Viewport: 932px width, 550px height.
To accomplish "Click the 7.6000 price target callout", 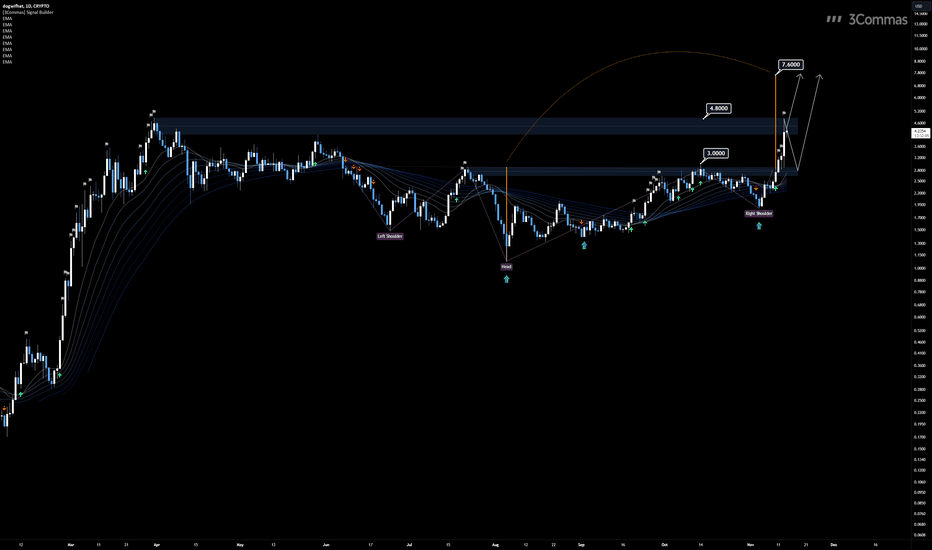I will click(791, 64).
